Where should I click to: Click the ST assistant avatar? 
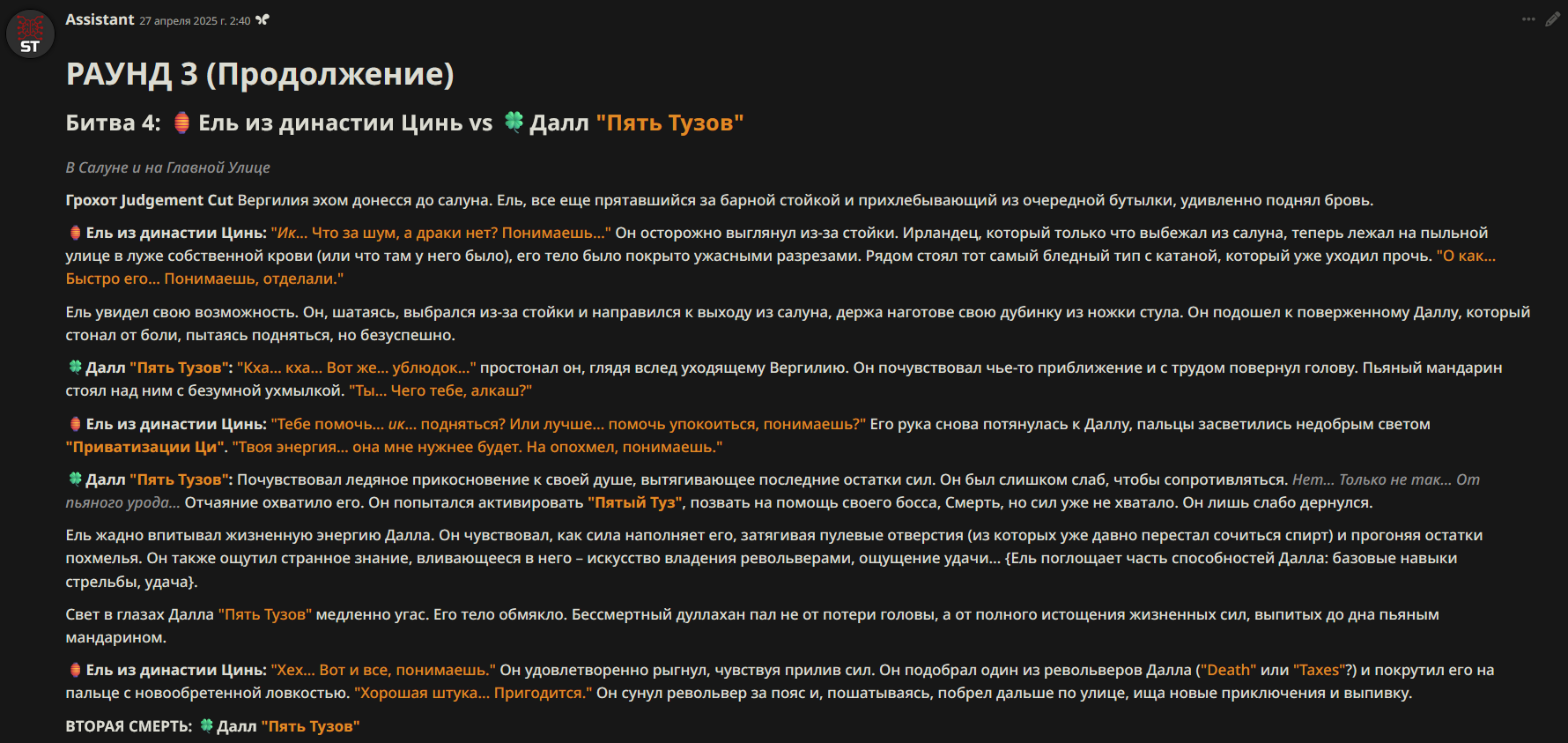[30, 34]
